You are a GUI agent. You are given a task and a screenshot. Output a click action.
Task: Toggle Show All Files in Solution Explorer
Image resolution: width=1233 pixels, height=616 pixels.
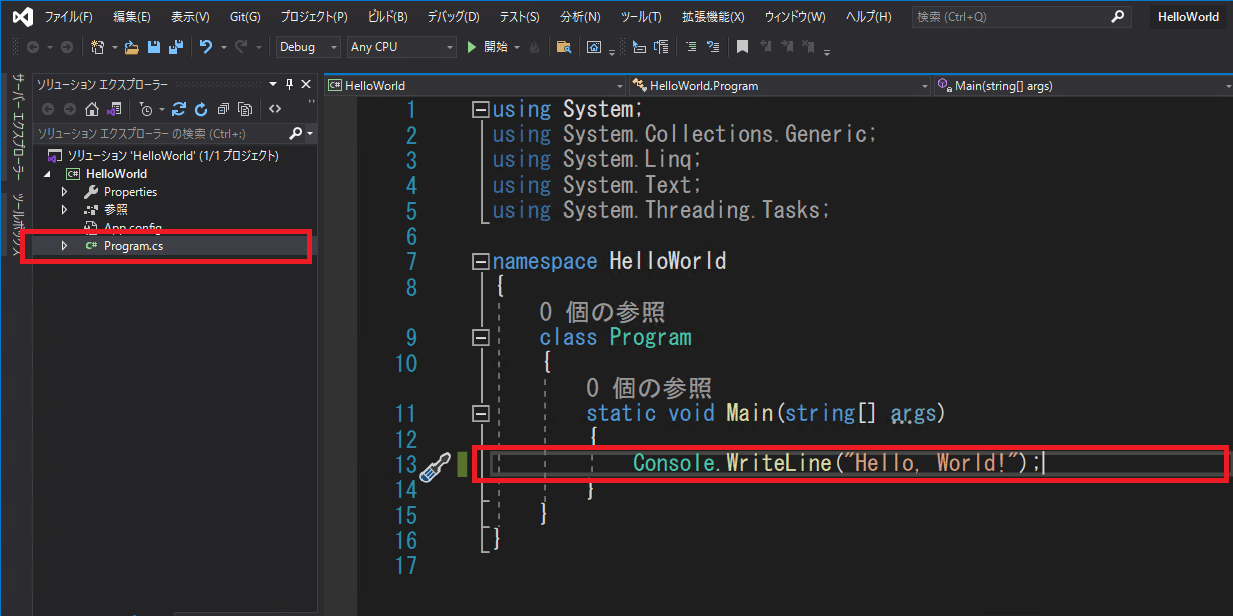[244, 109]
